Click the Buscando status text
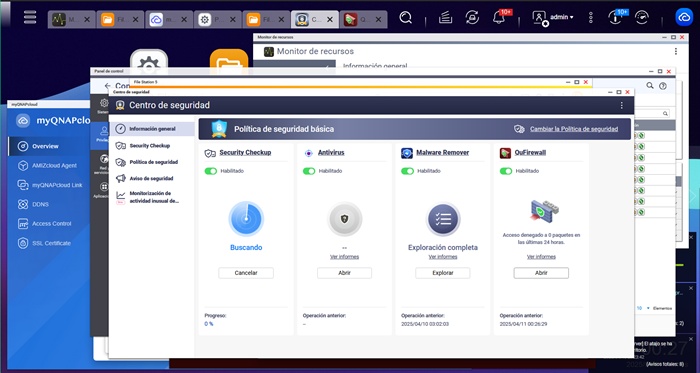Viewport: 700px width, 373px height. click(x=246, y=247)
